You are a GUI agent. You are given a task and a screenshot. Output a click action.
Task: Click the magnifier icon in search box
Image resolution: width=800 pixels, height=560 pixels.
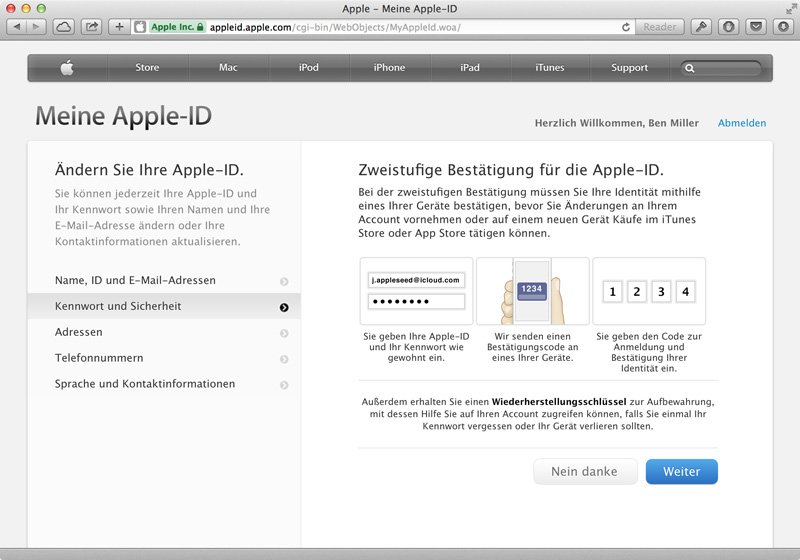tap(689, 68)
